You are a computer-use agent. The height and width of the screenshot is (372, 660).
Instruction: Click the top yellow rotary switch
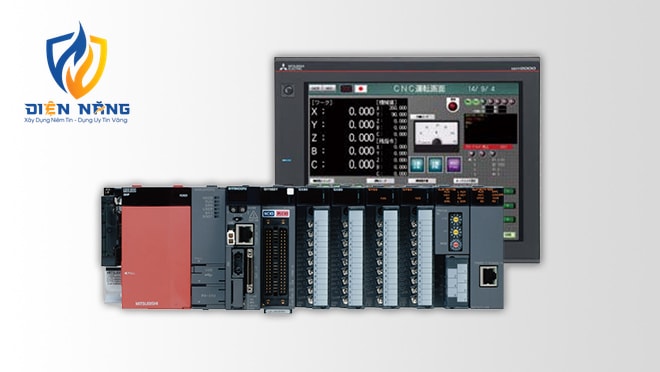(x=455, y=220)
